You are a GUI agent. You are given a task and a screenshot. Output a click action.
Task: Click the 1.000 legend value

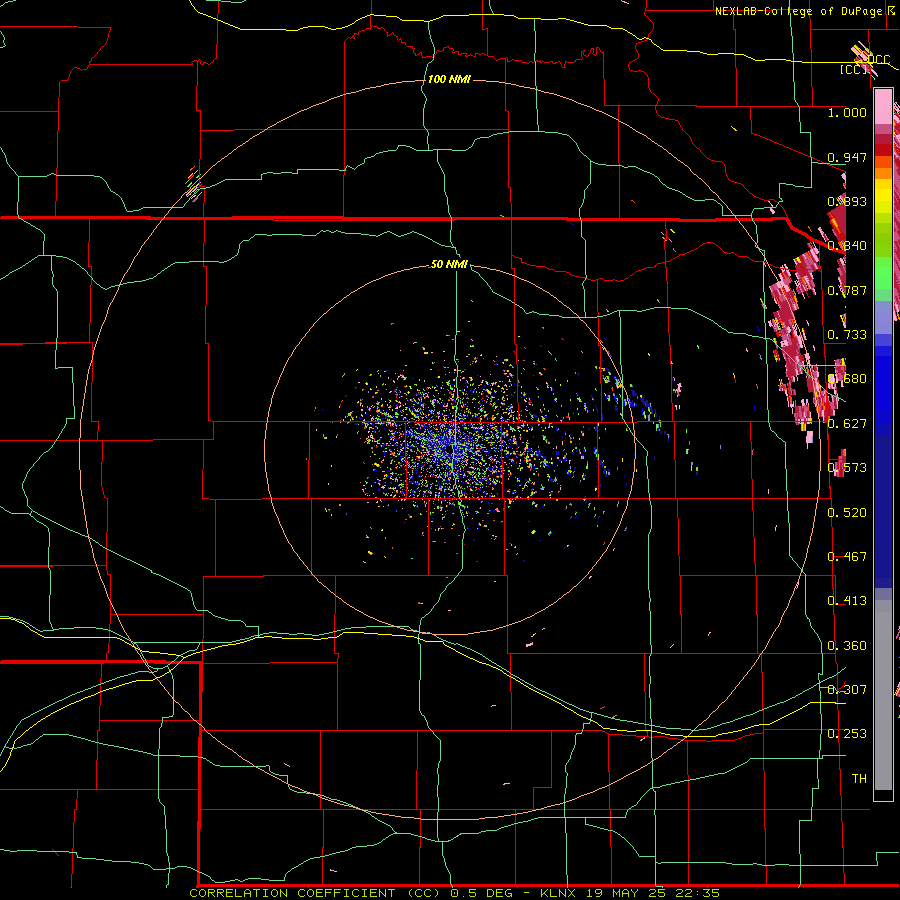tap(847, 112)
